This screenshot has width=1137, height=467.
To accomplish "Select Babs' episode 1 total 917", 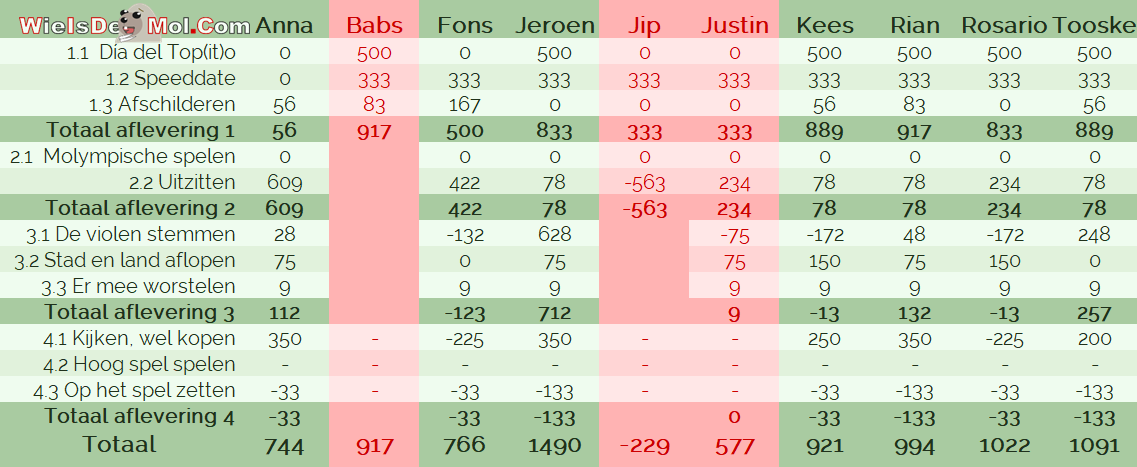I will (373, 132).
